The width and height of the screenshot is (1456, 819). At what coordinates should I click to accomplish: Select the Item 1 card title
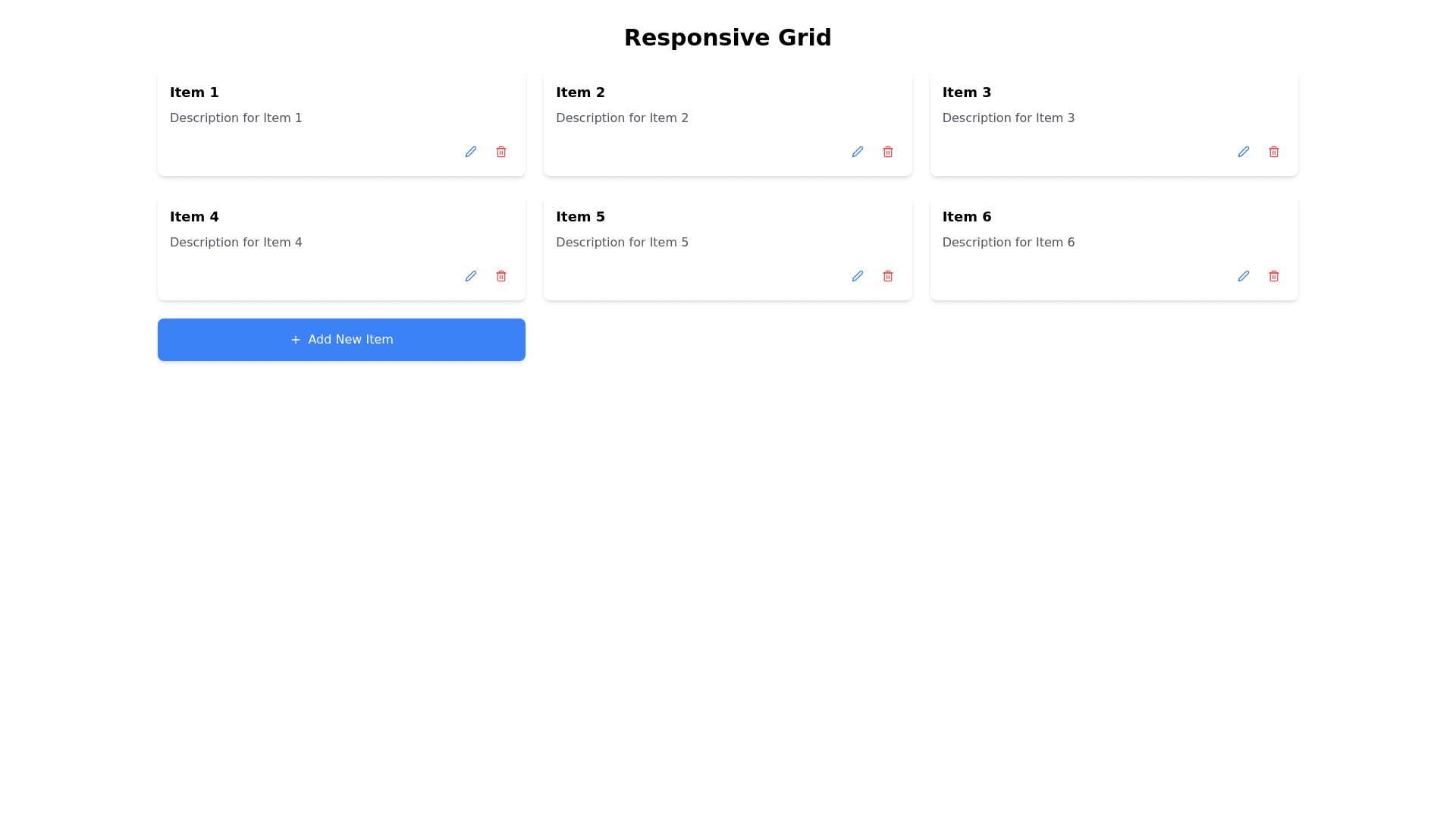click(x=194, y=93)
